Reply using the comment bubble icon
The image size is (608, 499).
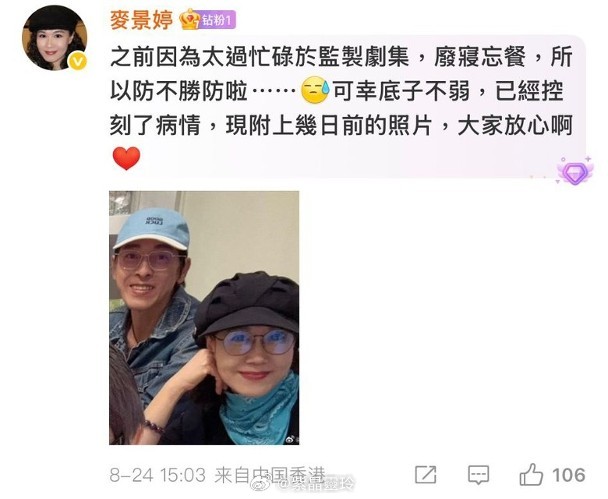coord(478,475)
